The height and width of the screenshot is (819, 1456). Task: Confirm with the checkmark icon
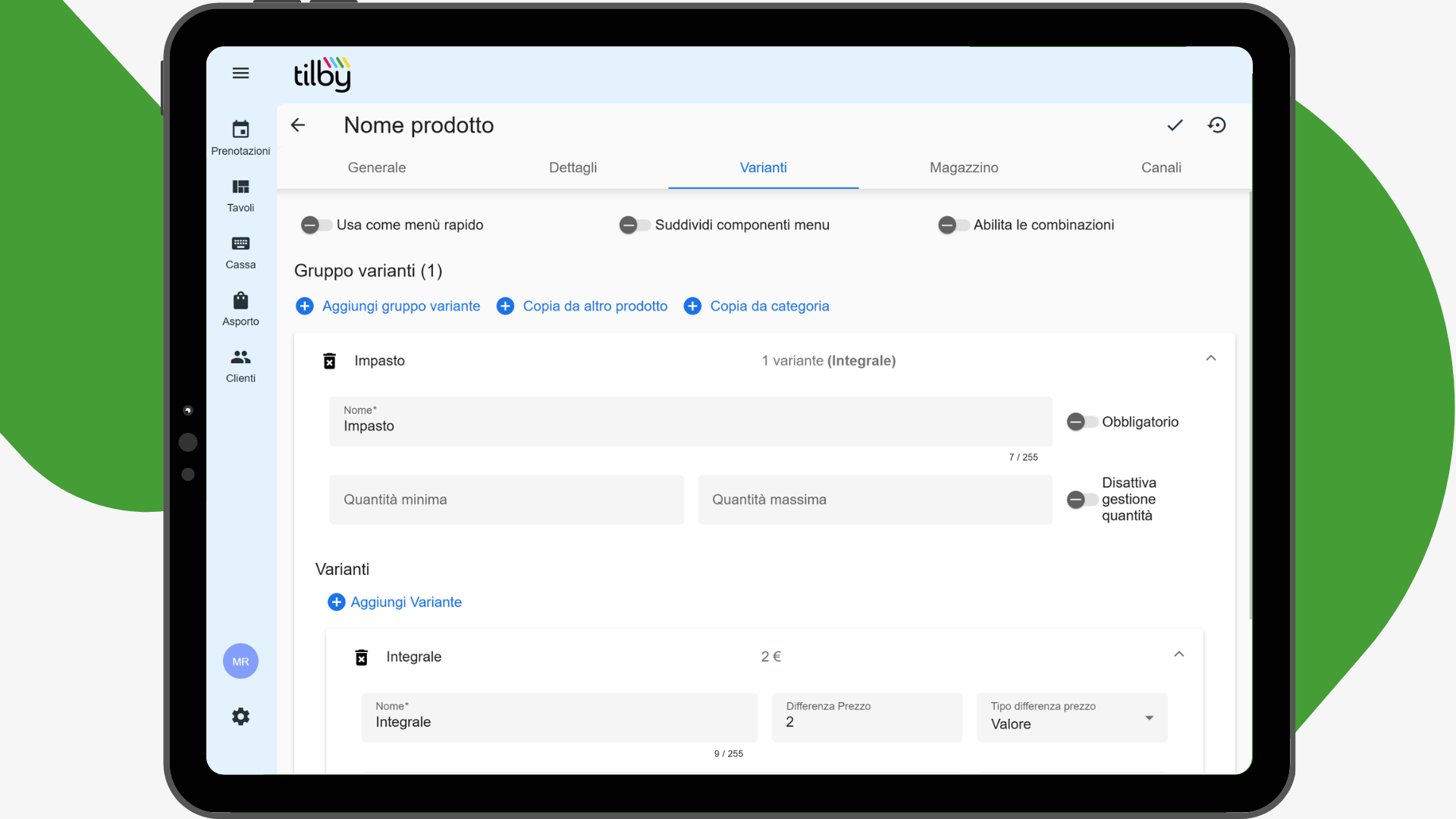[1175, 125]
